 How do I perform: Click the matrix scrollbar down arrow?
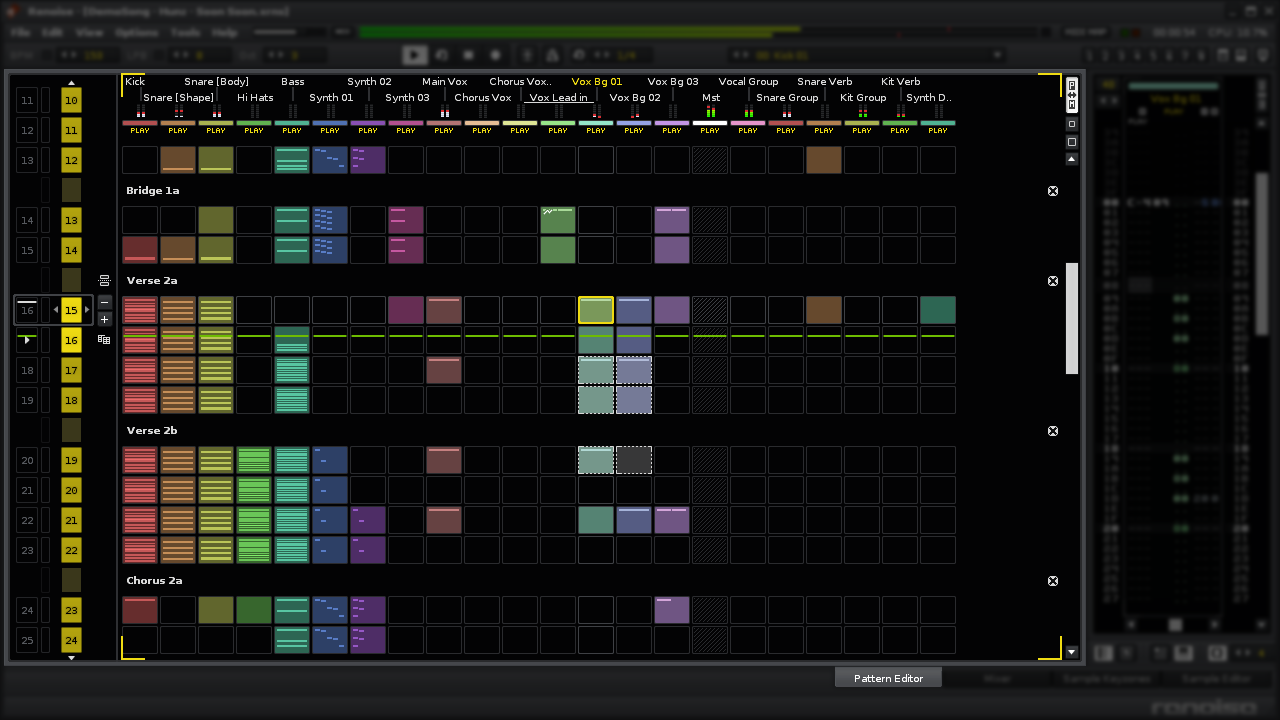(1072, 652)
